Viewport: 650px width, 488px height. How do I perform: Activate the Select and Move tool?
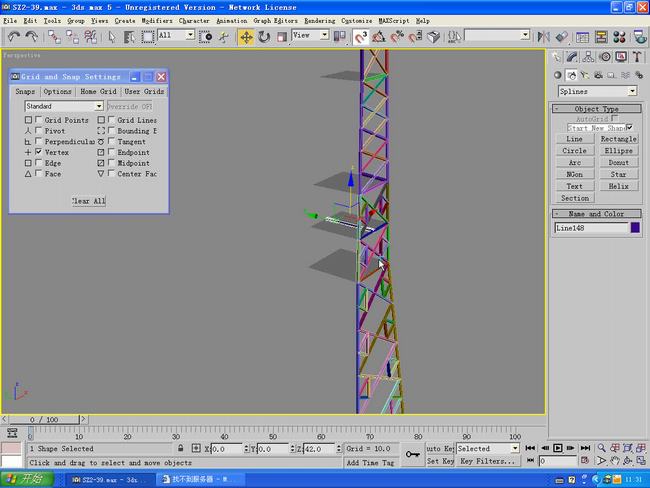(246, 37)
